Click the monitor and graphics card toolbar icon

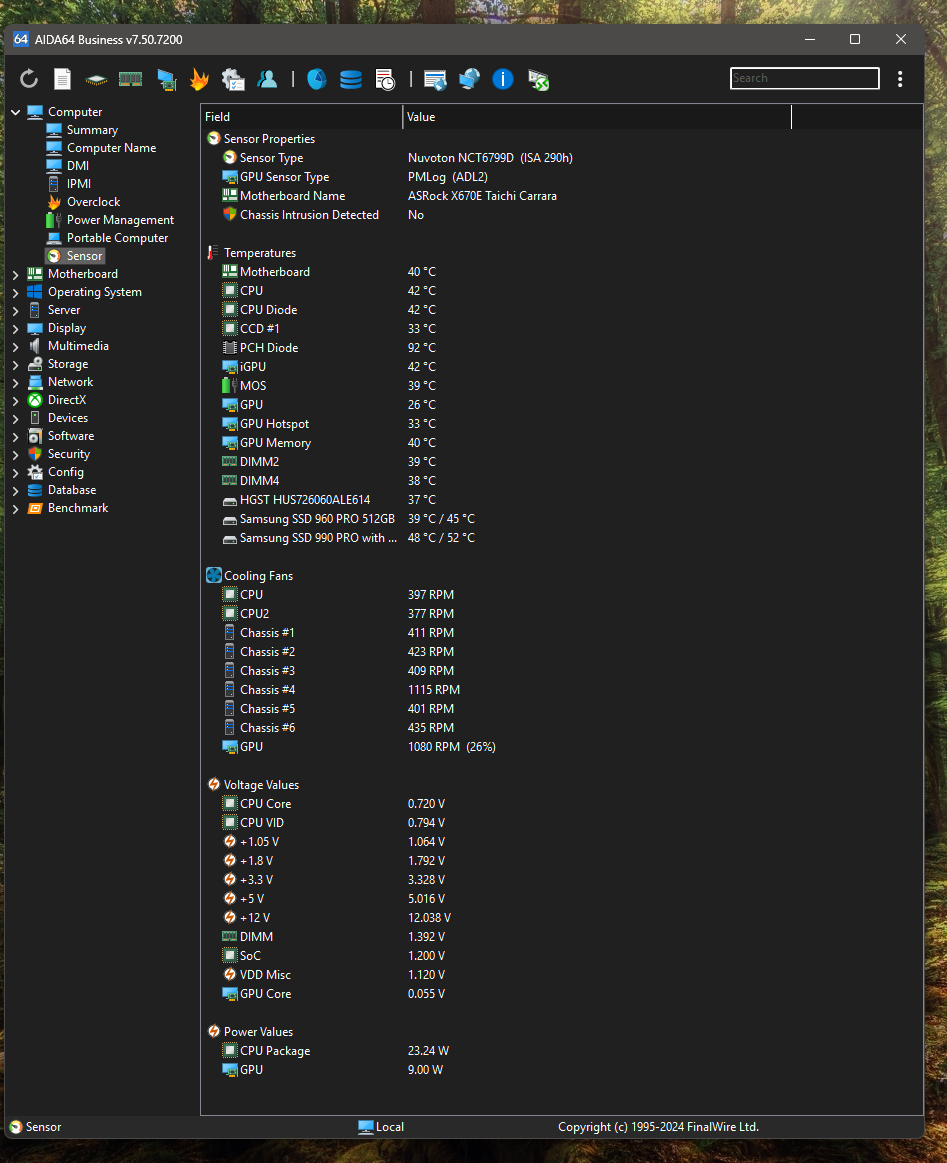(x=166, y=79)
